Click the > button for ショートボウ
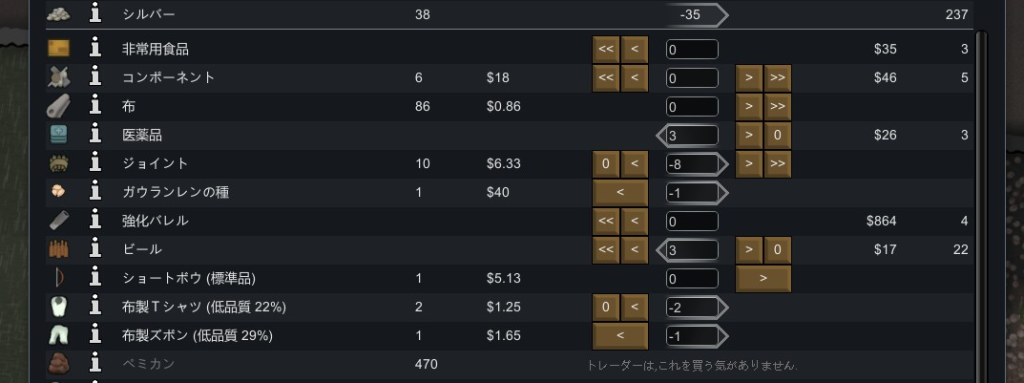The width and height of the screenshot is (1024, 383). click(x=763, y=279)
